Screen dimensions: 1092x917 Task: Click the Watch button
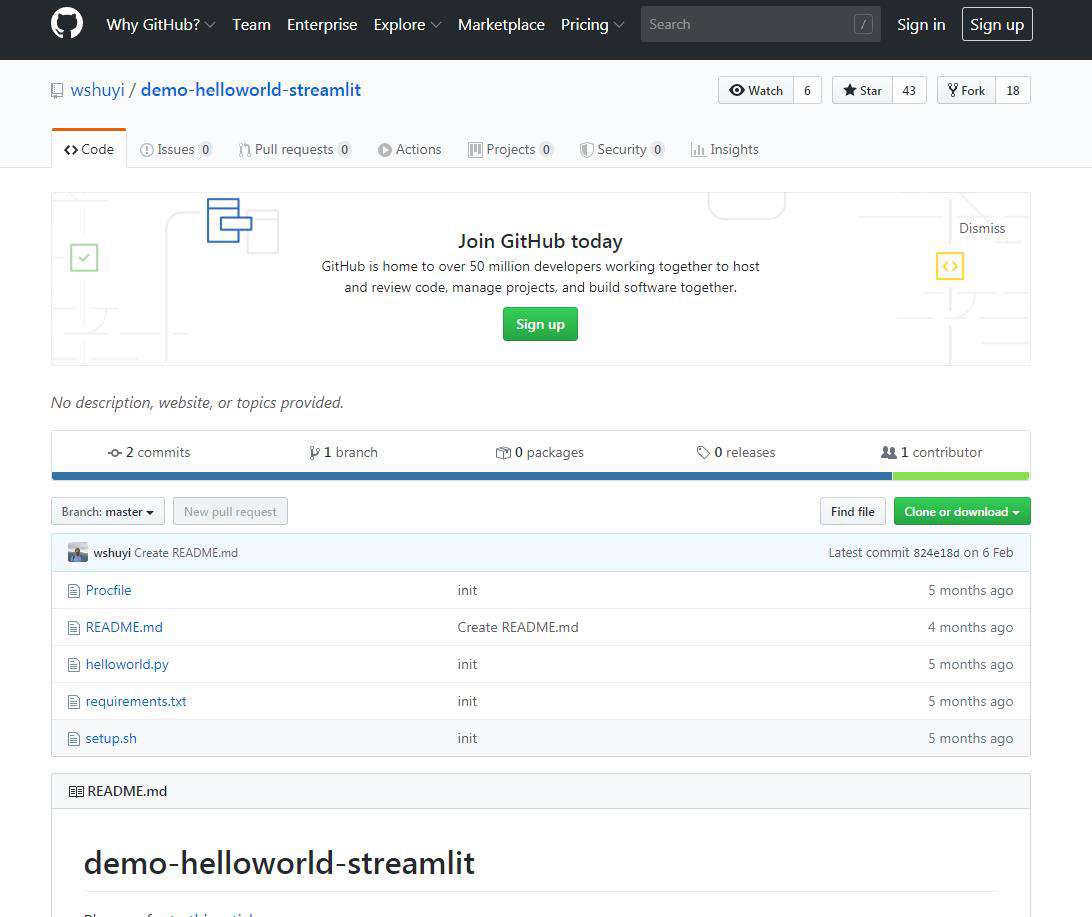point(756,91)
